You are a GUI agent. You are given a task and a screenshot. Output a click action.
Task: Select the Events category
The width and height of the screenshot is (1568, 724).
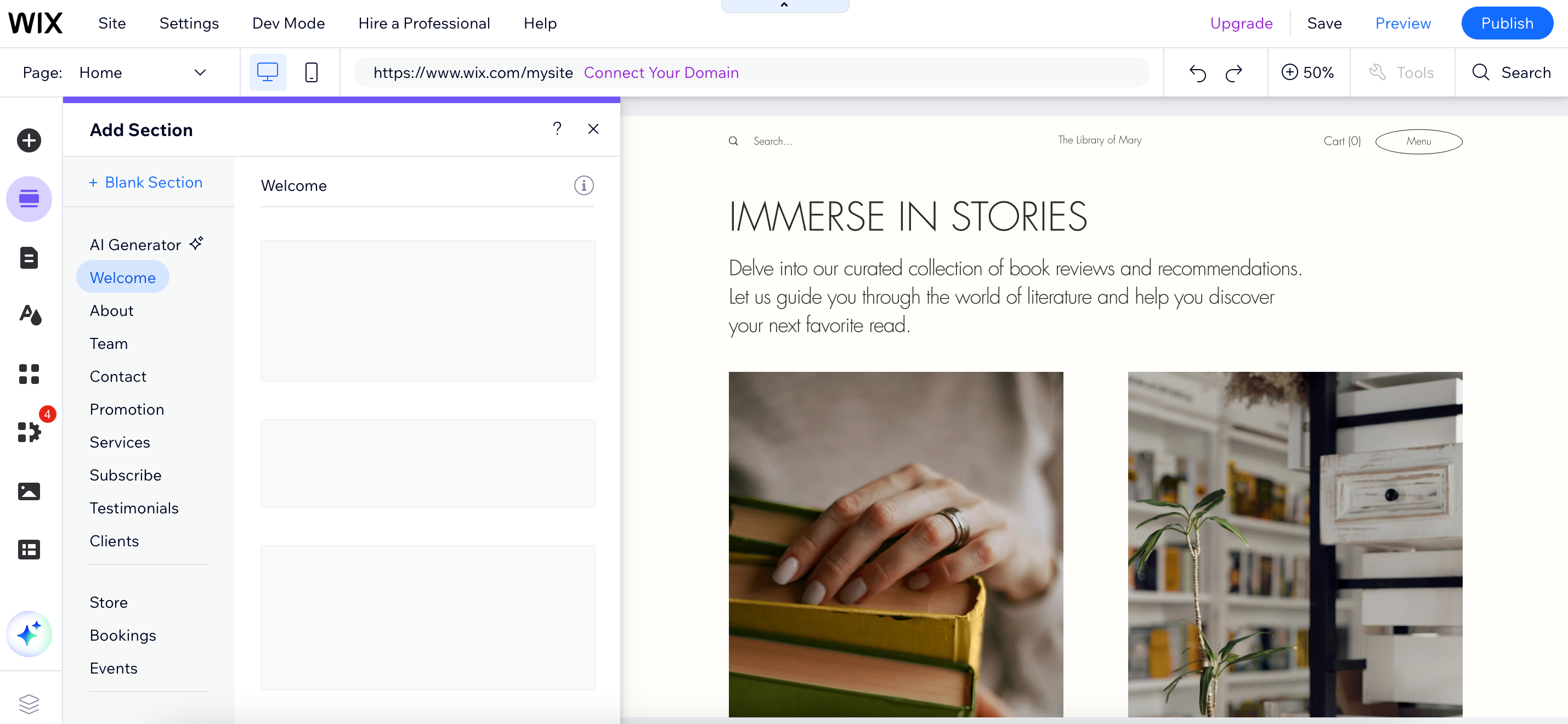113,668
